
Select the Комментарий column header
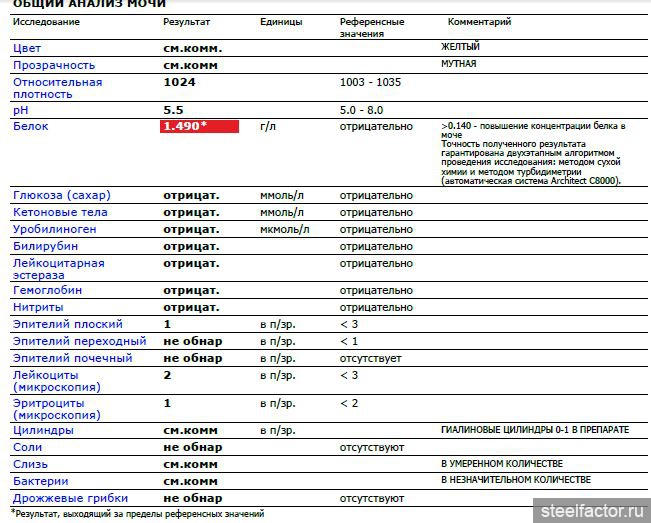479,22
